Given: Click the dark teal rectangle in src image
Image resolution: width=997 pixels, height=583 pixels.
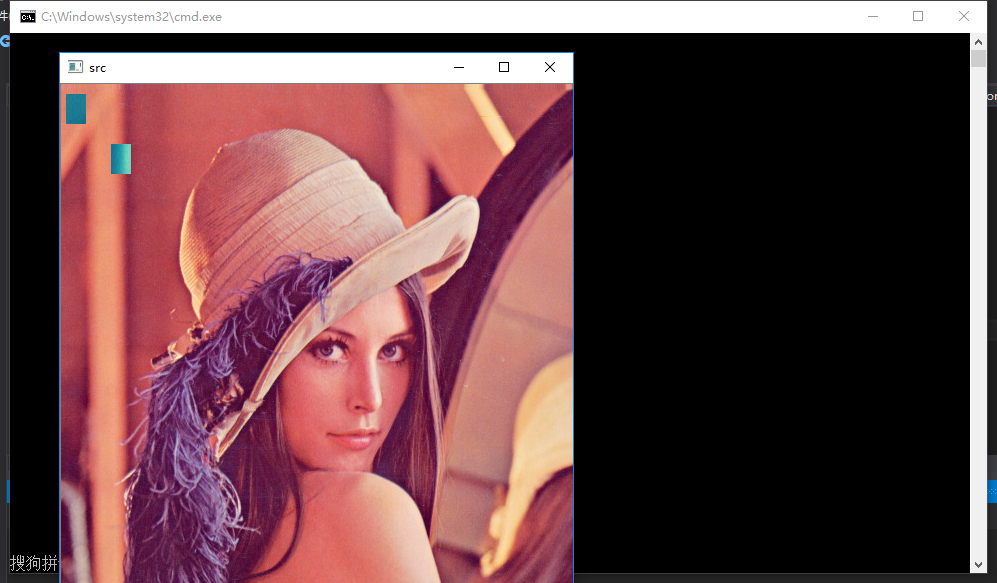Looking at the screenshot, I should click(x=76, y=109).
